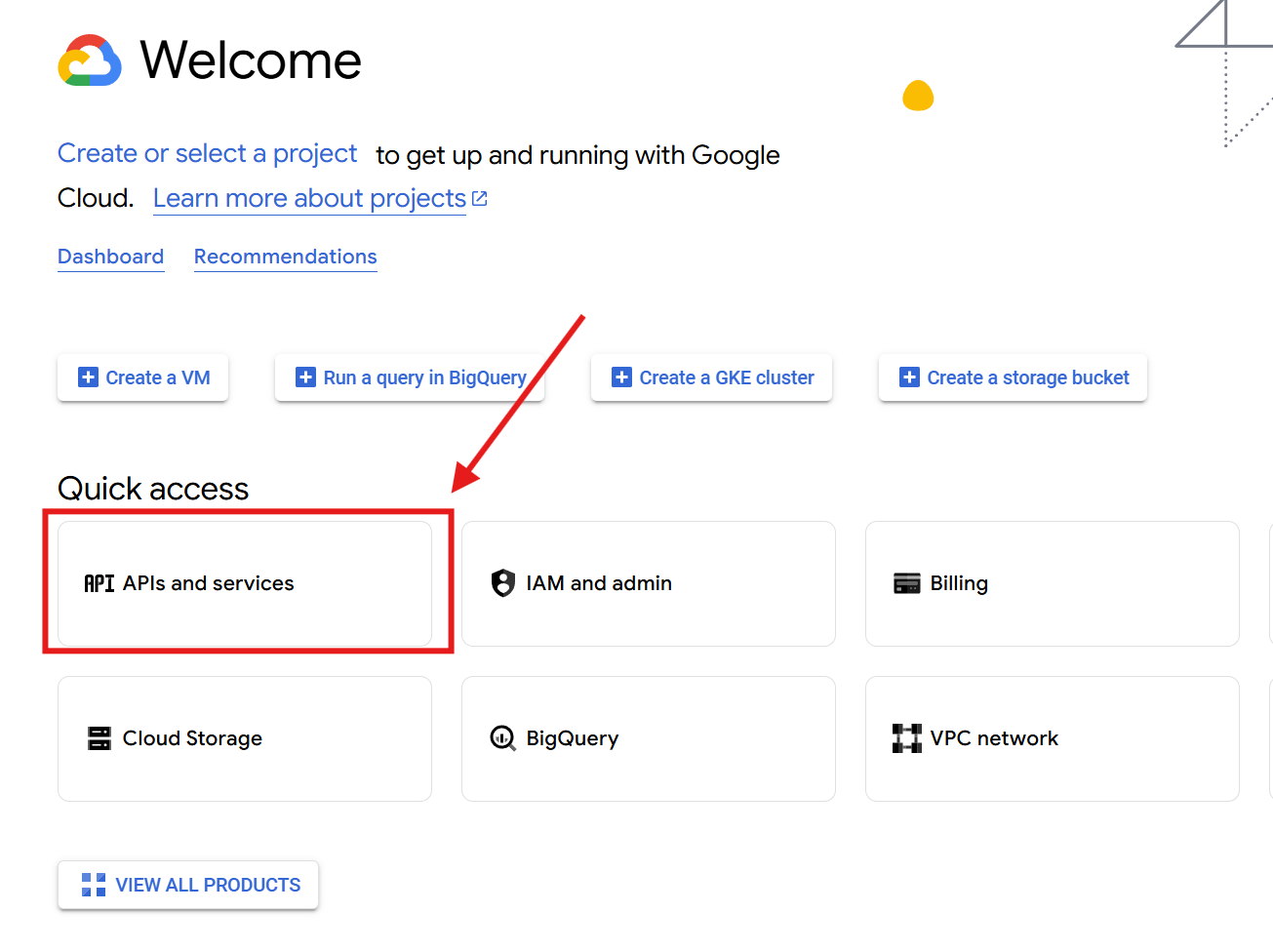
Task: Open the Billing quick access card
Action: [1053, 583]
